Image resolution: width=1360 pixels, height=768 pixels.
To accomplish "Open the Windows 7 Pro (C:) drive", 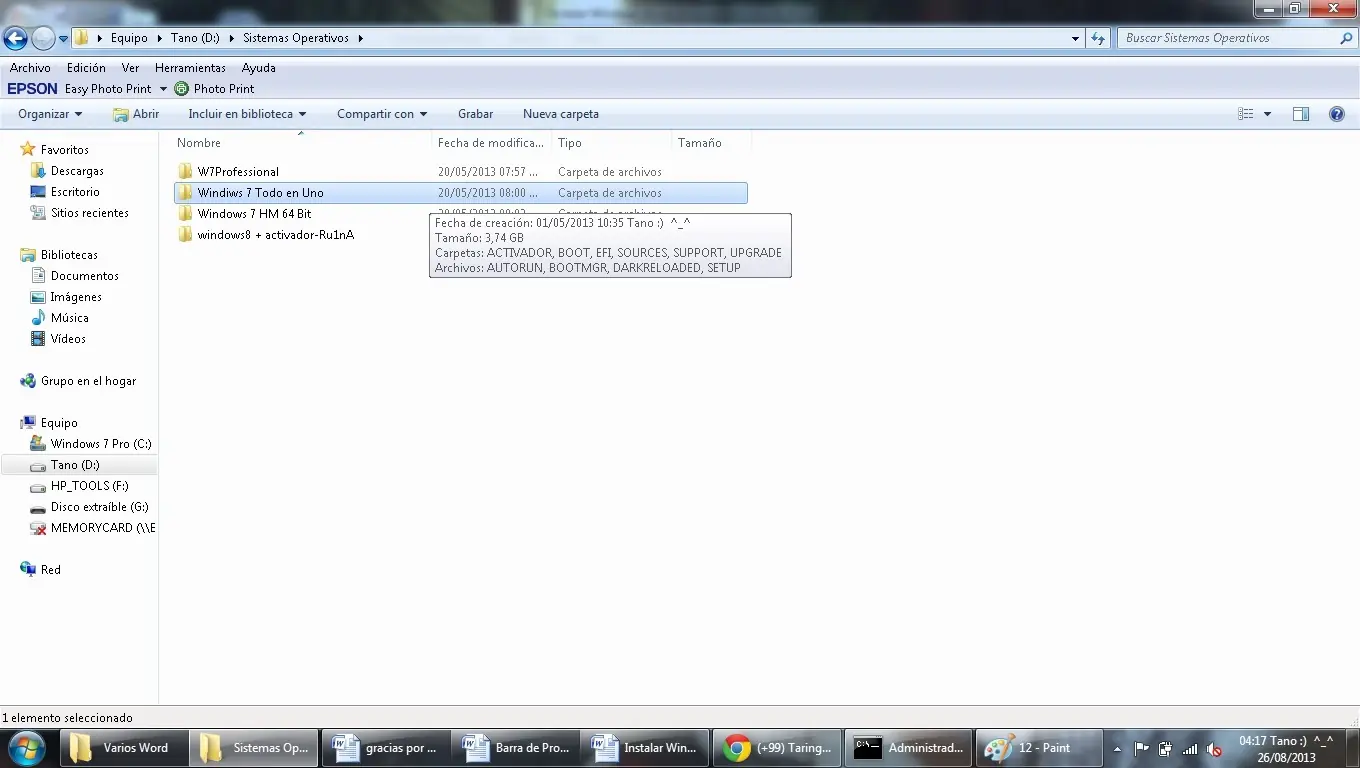I will click(x=101, y=444).
